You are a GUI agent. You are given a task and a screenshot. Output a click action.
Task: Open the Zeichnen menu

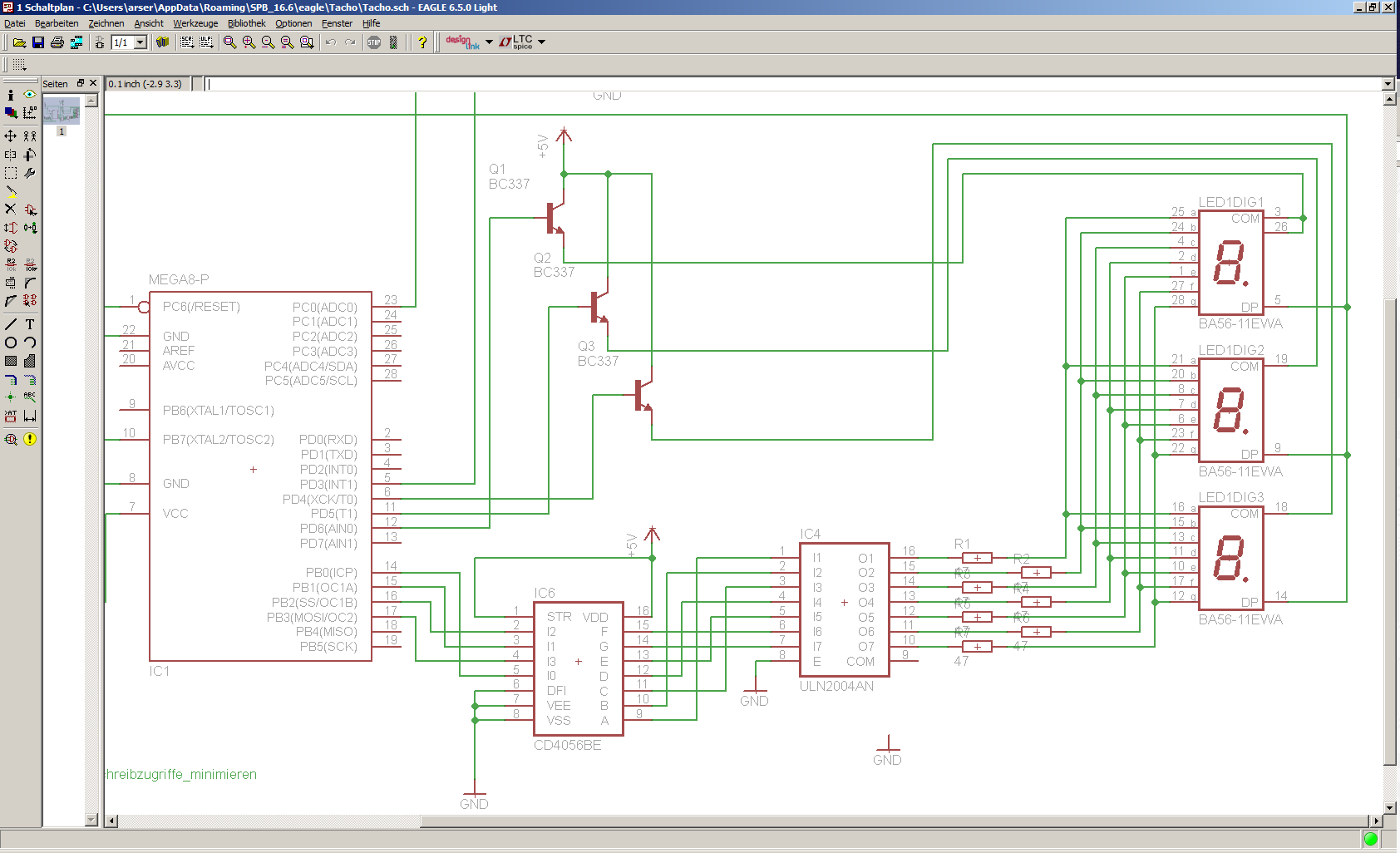click(x=106, y=23)
